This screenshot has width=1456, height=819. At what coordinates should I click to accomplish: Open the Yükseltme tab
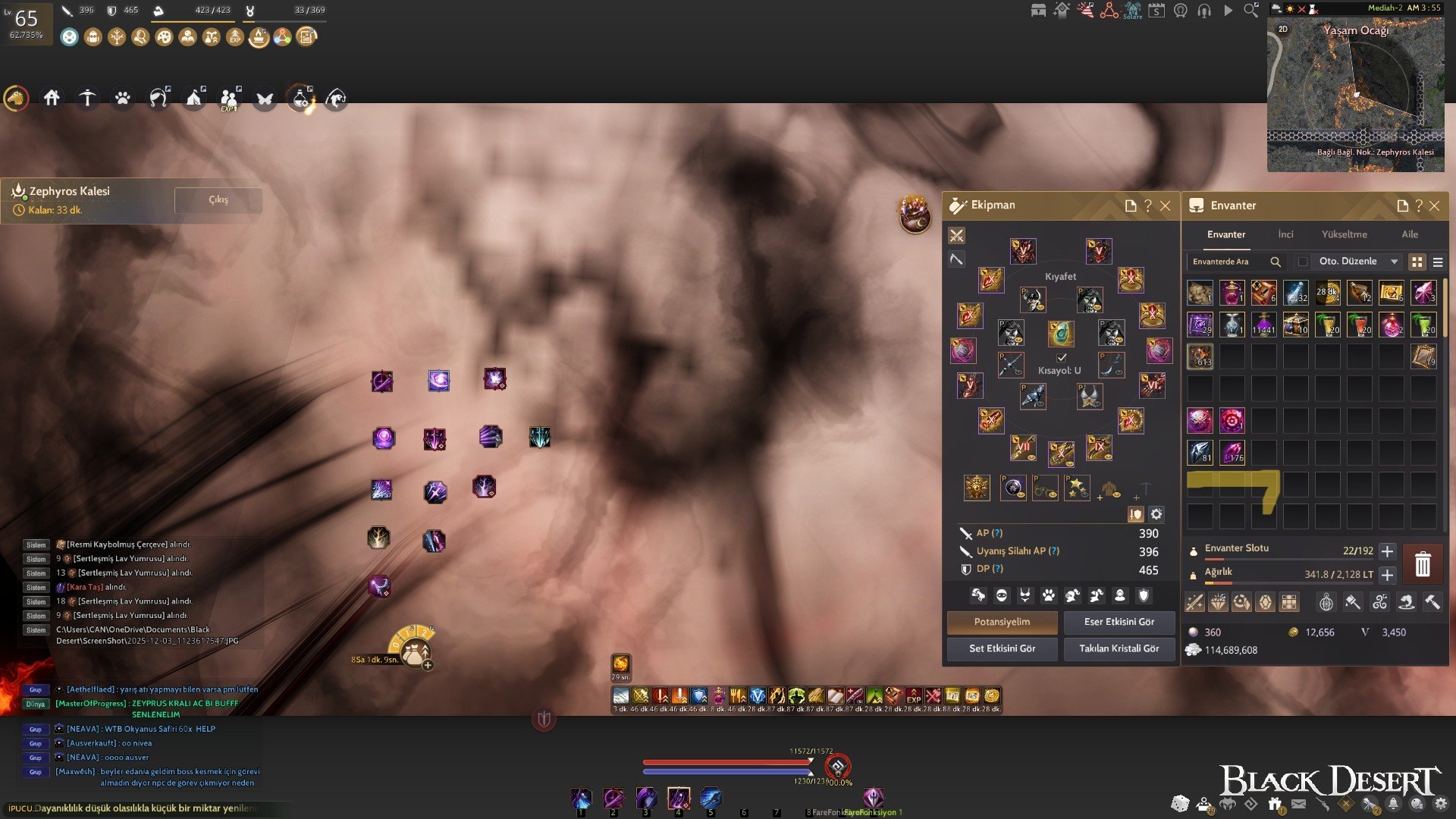tap(1344, 234)
